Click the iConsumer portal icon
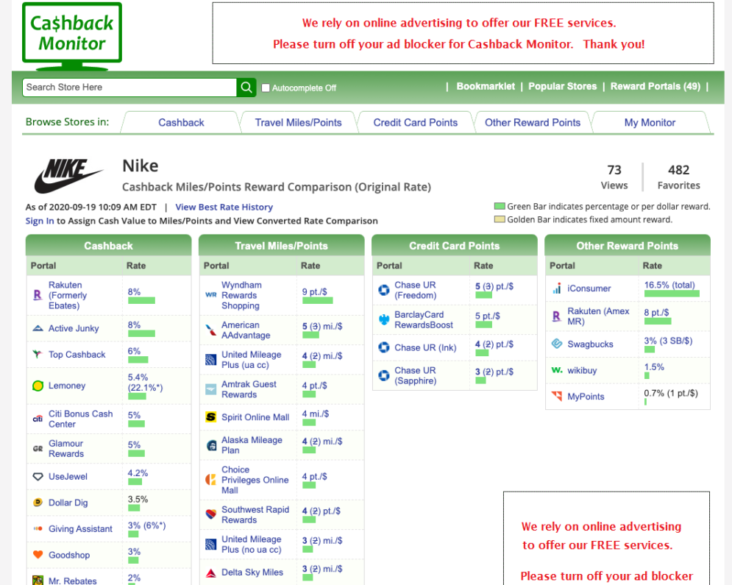Screen dimensions: 732x585 pos(557,288)
